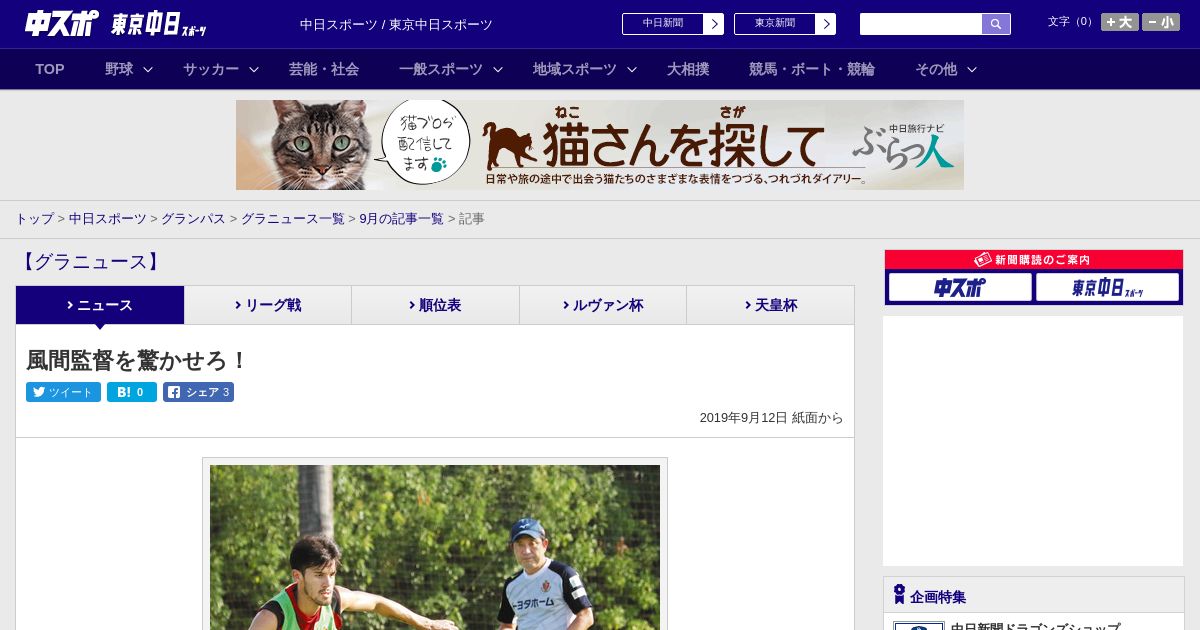Switch to the リーグ戦 tab
Viewport: 1200px width, 630px height.
pyautogui.click(x=268, y=305)
